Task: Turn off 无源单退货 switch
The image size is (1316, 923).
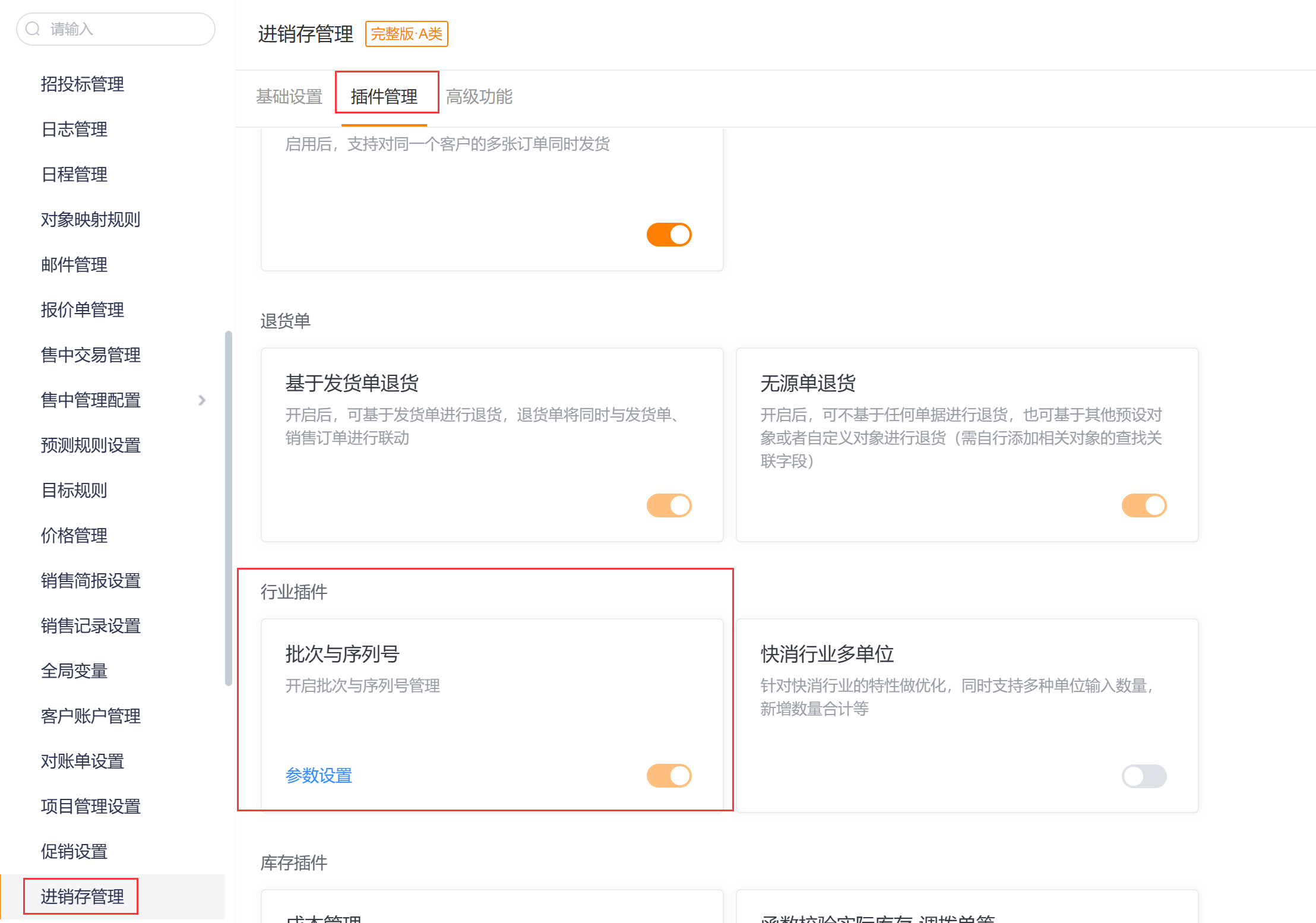Action: (1143, 505)
